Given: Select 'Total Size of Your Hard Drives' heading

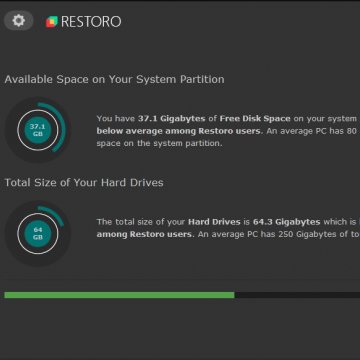Looking at the screenshot, I should (84, 182).
